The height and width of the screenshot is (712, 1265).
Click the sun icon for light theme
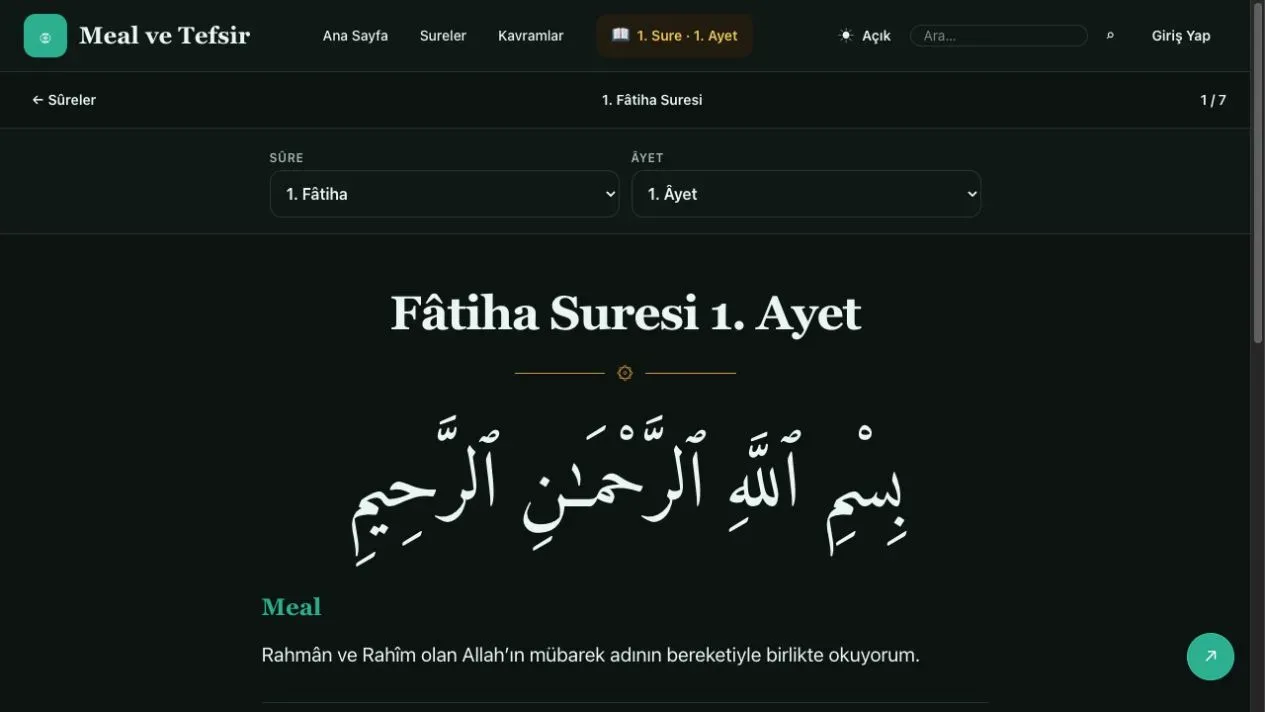pos(846,36)
